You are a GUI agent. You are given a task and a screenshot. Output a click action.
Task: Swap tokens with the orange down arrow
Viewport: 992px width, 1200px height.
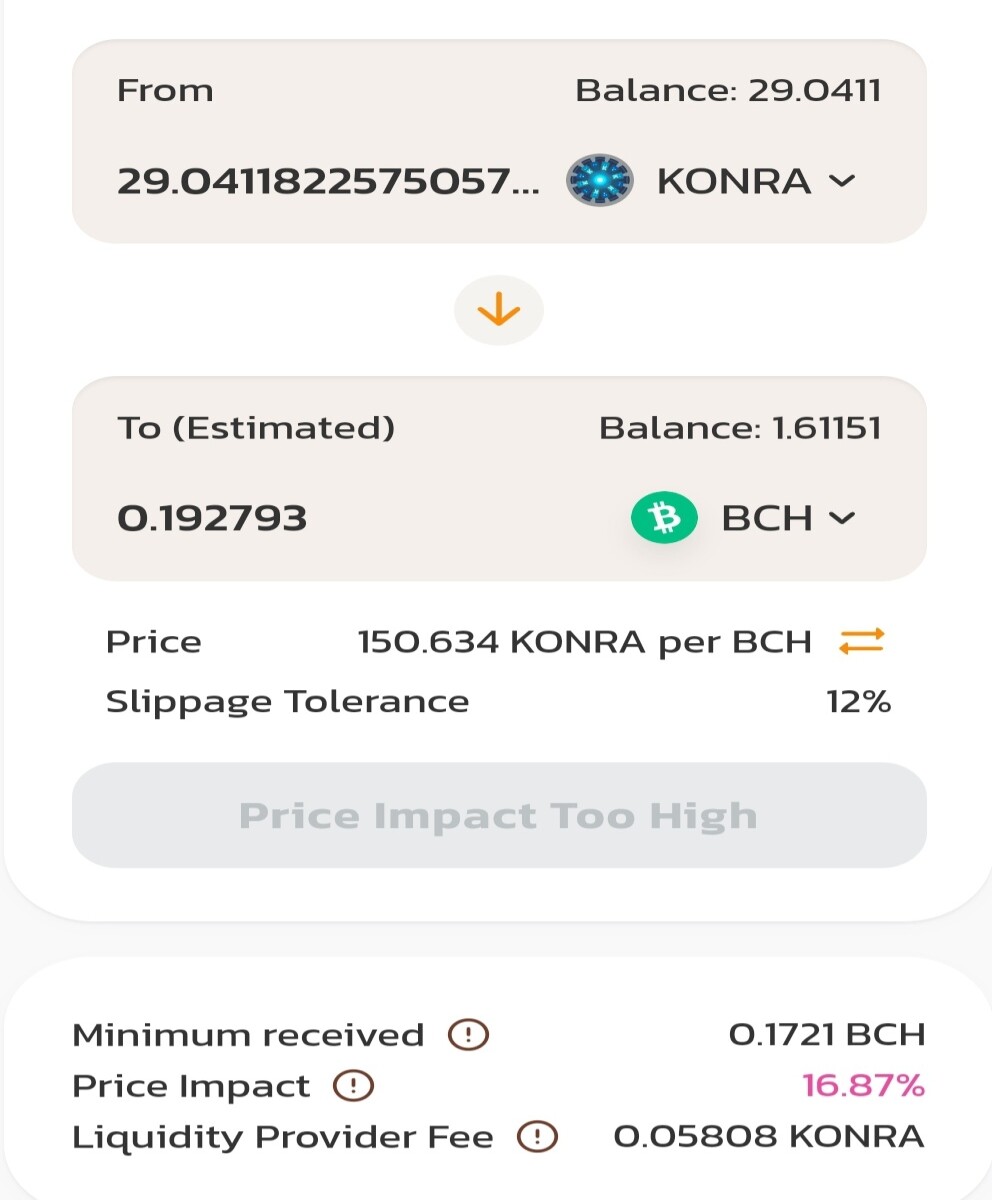tap(499, 311)
